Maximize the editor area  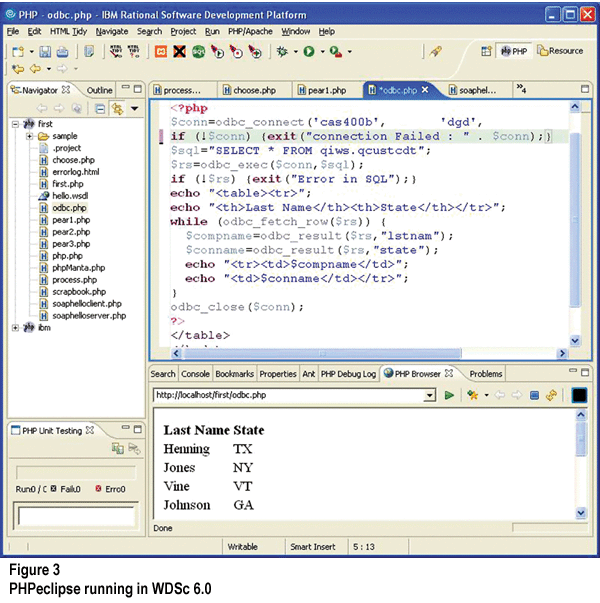click(x=585, y=89)
